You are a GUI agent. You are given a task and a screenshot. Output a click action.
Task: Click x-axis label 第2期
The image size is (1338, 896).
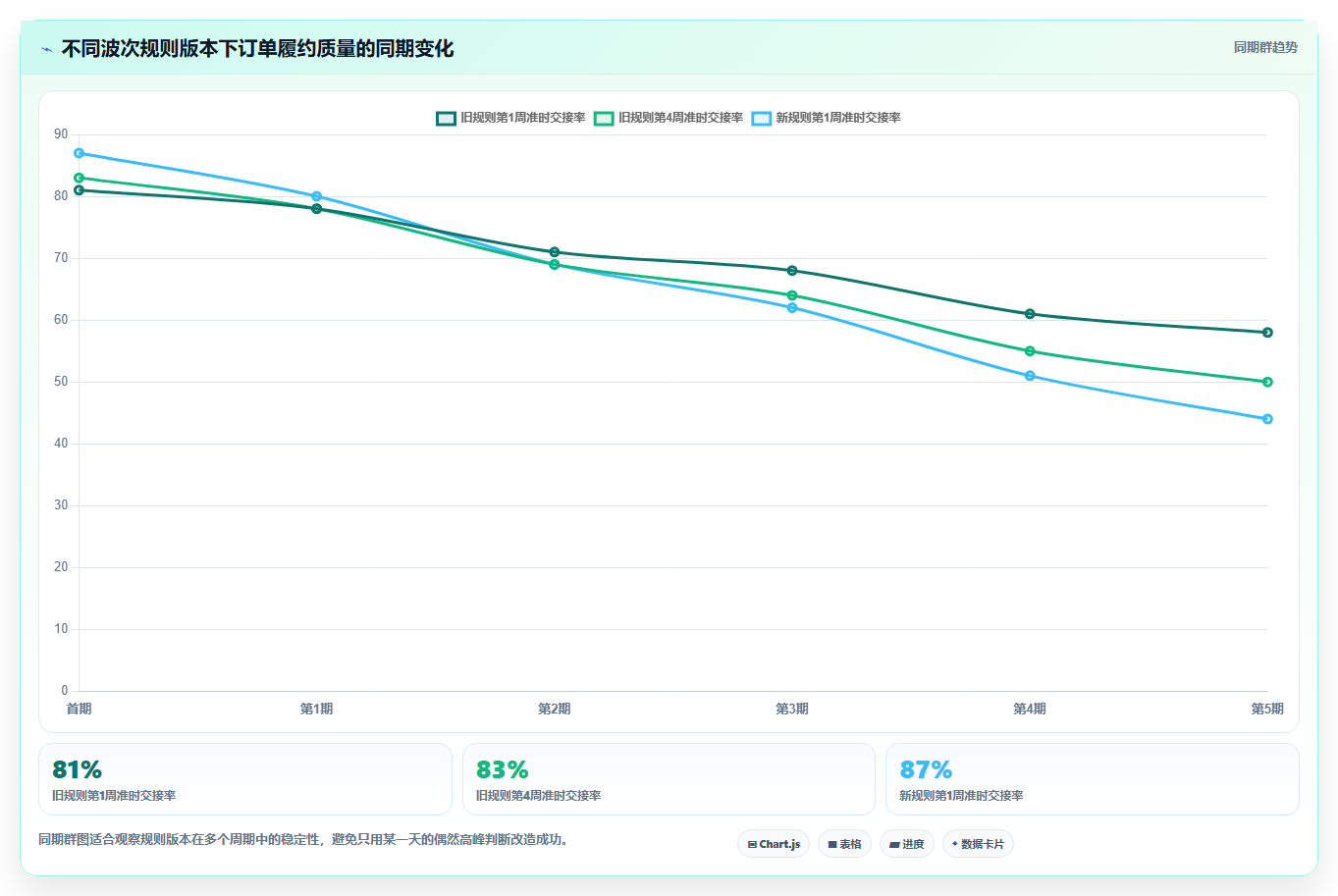(555, 709)
